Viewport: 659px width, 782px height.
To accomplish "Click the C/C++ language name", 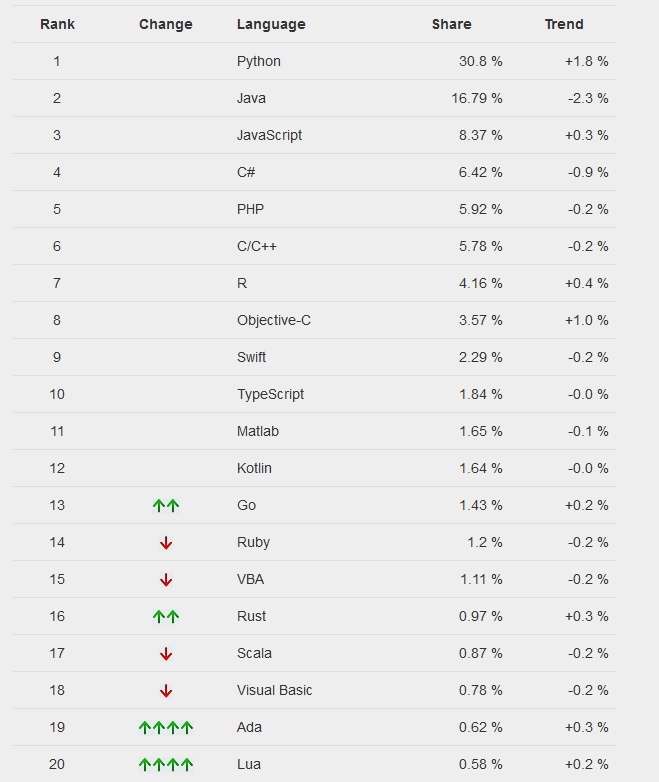I will click(x=256, y=246).
